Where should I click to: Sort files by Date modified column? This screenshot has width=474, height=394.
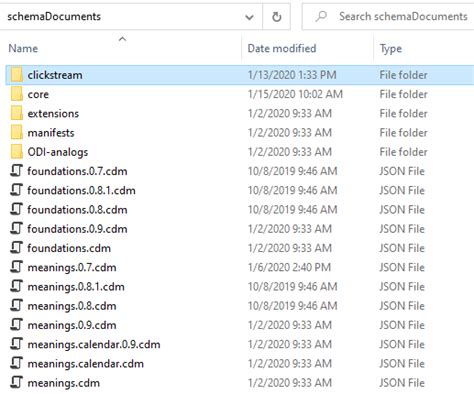point(282,49)
